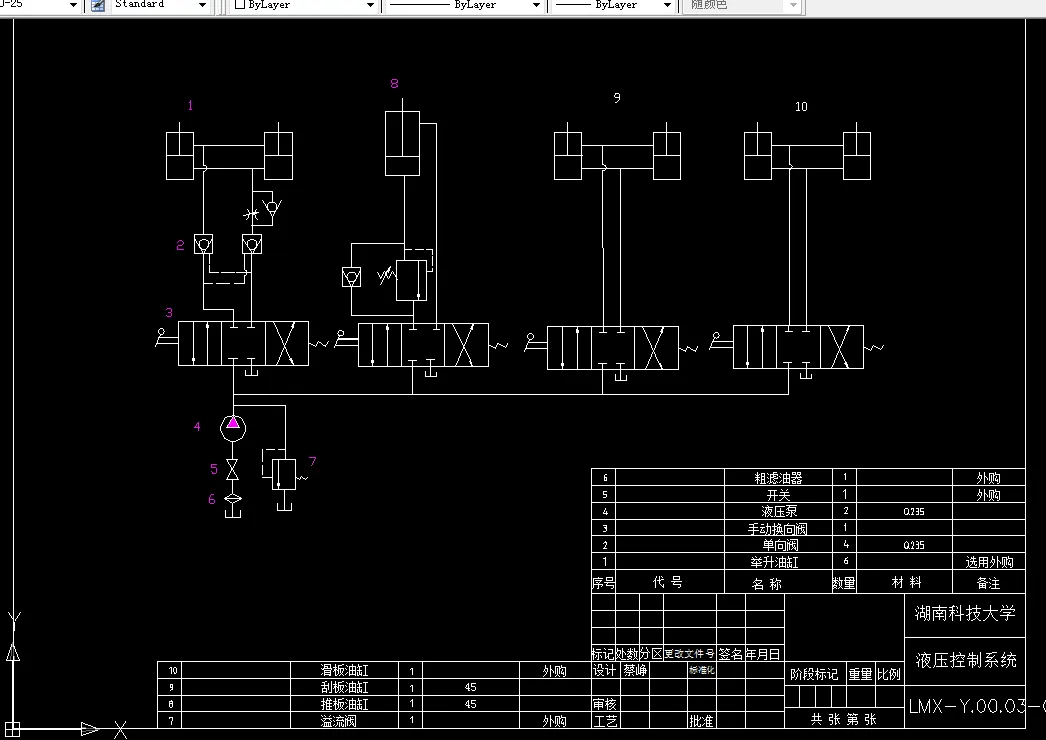Select the 工艺 title block cell
1046x740 pixels.
(604, 721)
